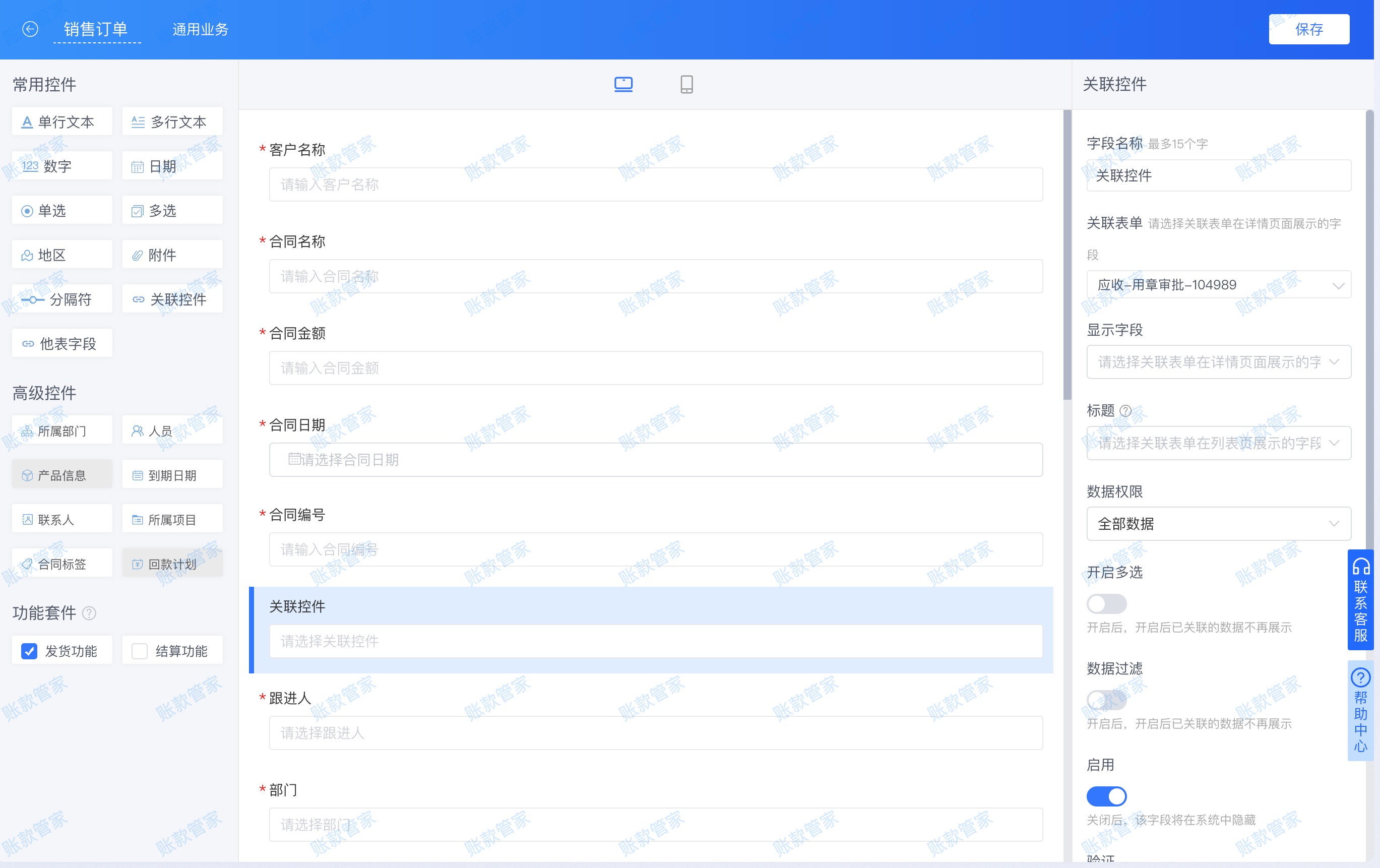This screenshot has height=868, width=1380.
Task: Disable the 启用 toggle
Action: click(x=1106, y=796)
